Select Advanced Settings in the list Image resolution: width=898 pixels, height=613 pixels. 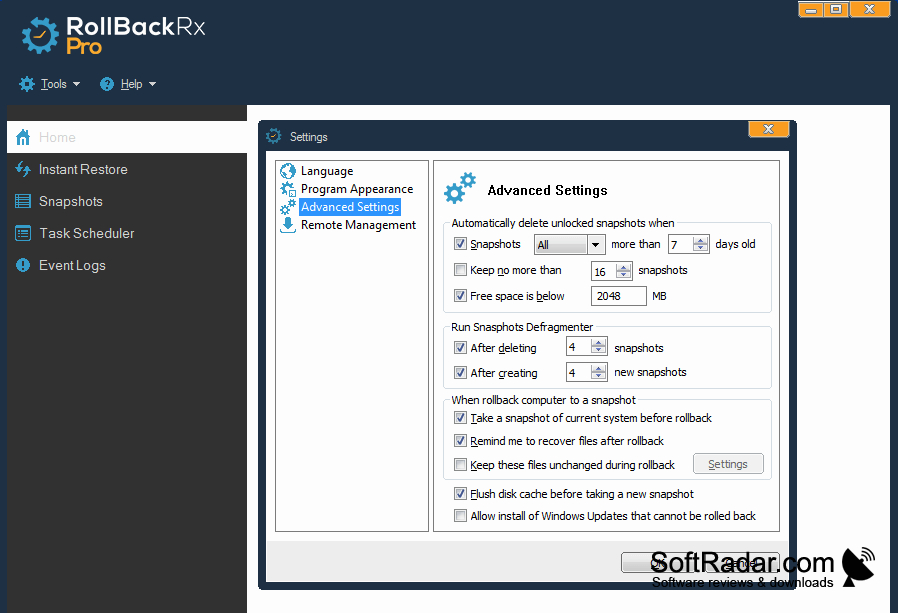click(350, 207)
